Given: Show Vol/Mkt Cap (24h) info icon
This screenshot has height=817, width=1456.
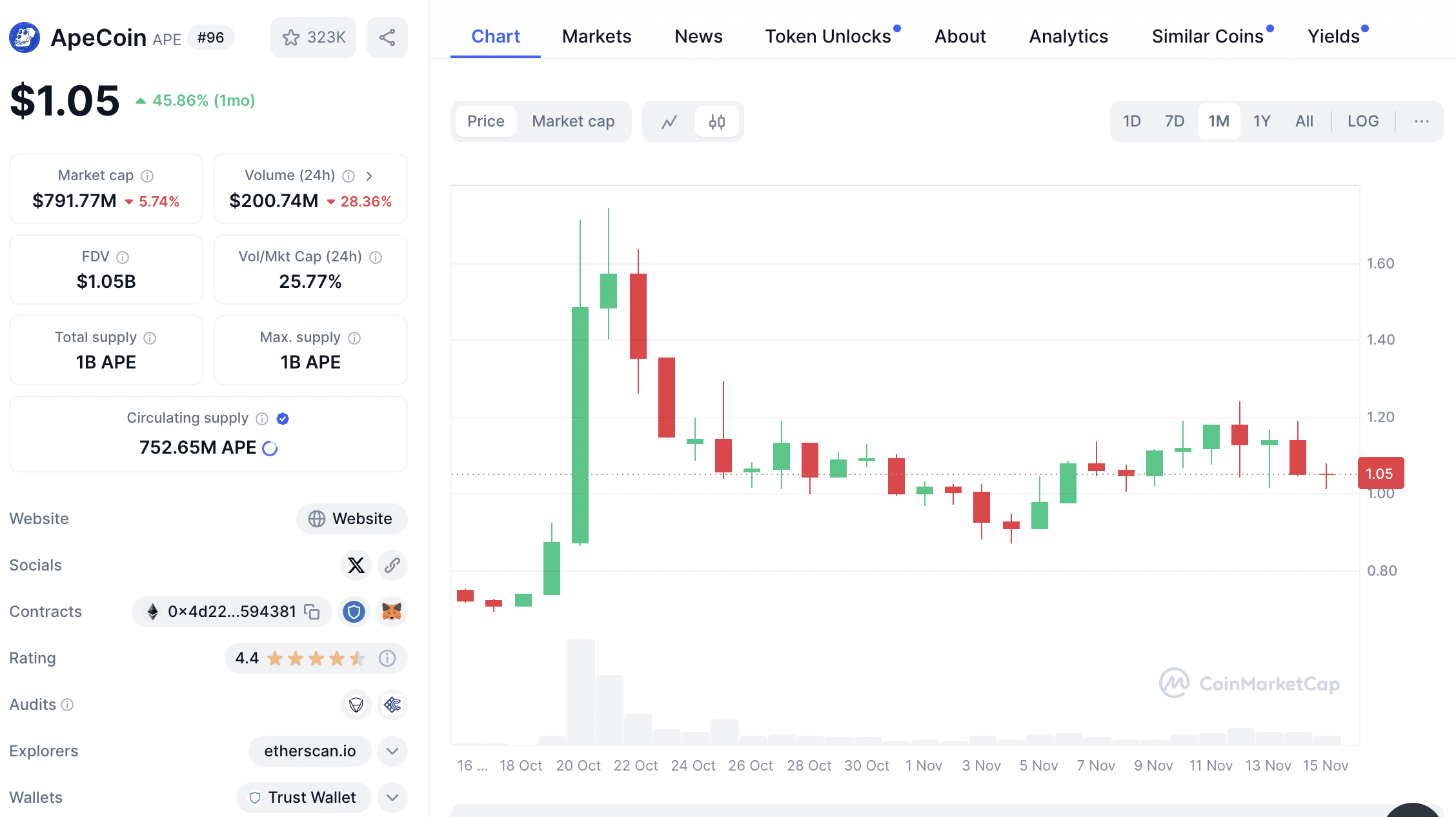Looking at the screenshot, I should tap(376, 257).
